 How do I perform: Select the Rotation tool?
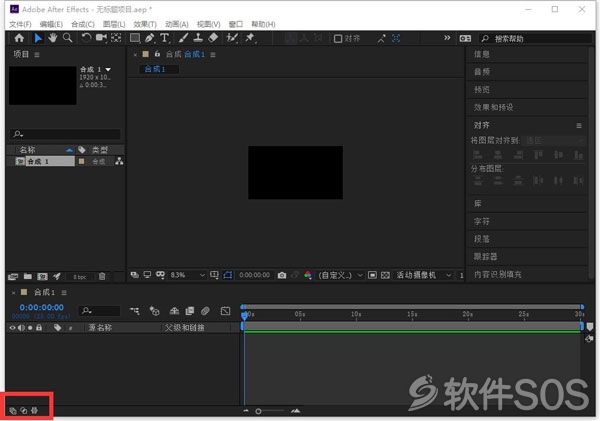(86, 38)
